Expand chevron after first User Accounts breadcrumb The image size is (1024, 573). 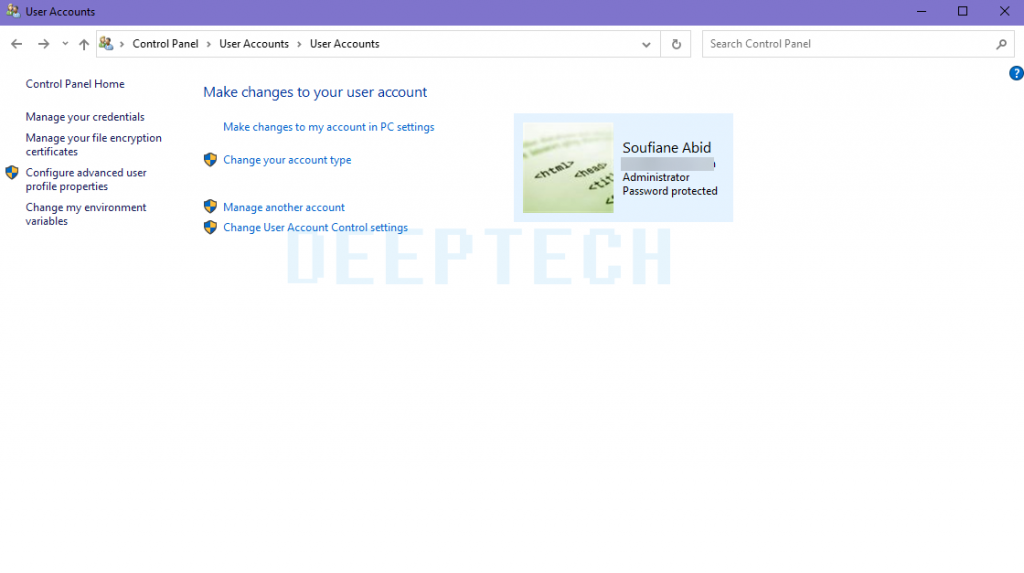[299, 44]
